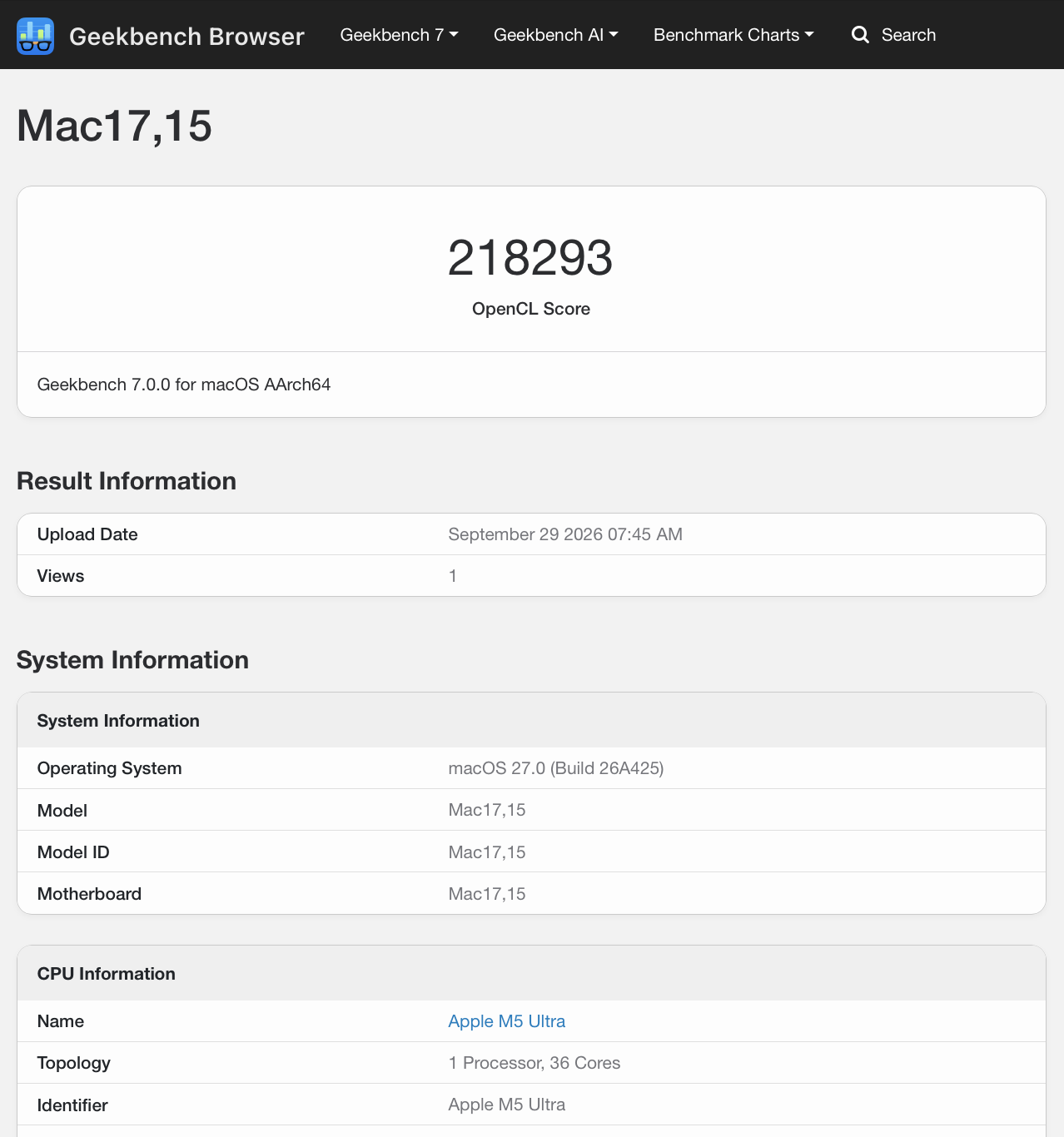The width and height of the screenshot is (1064, 1137).
Task: Select the Mac17,15 value in Motherboard row
Action: (487, 894)
